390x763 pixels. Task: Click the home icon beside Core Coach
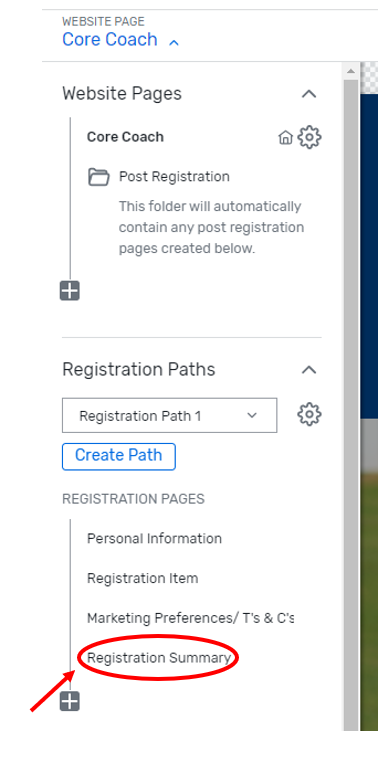[285, 138]
